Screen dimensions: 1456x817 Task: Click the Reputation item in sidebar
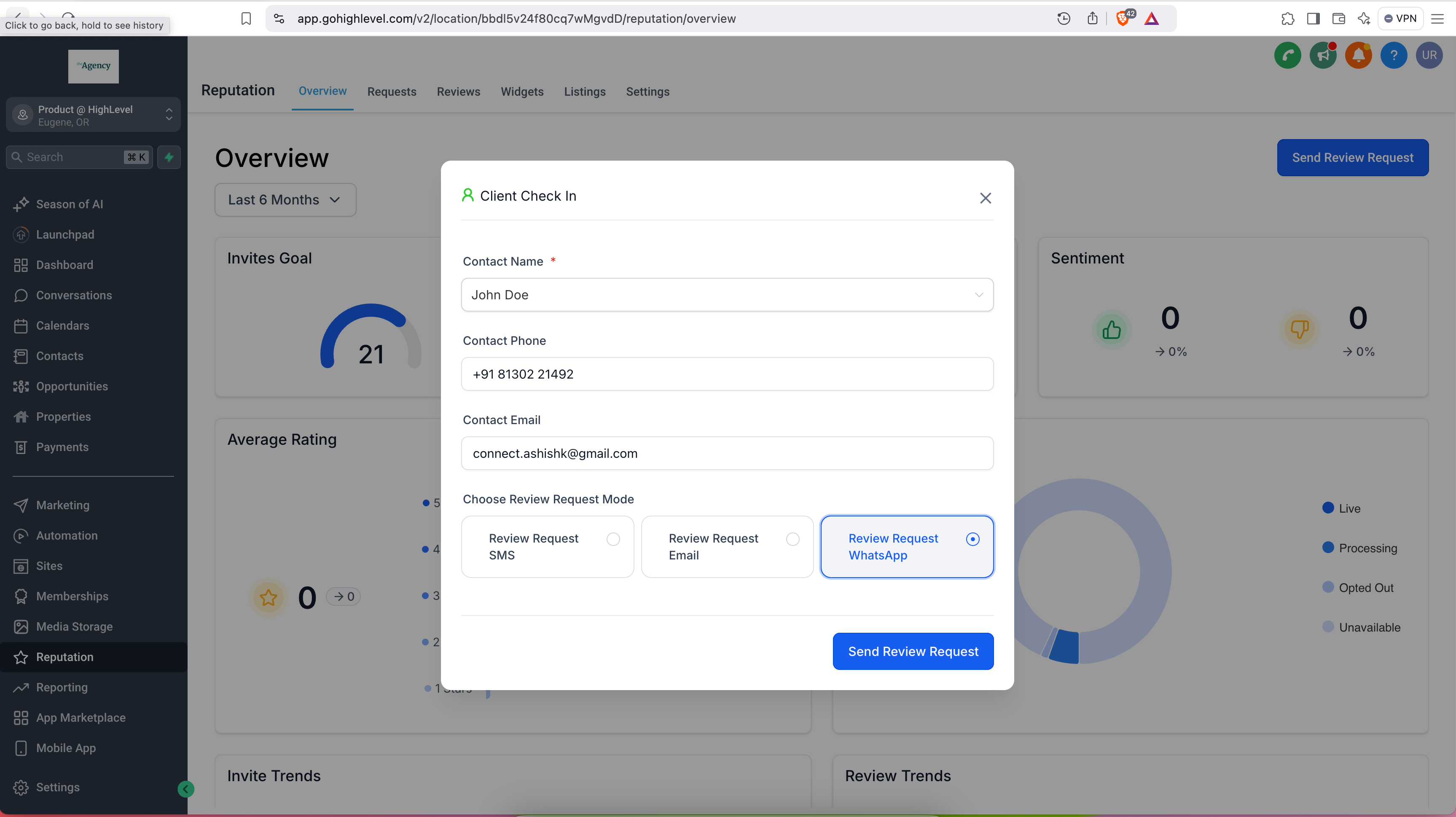(x=94, y=657)
